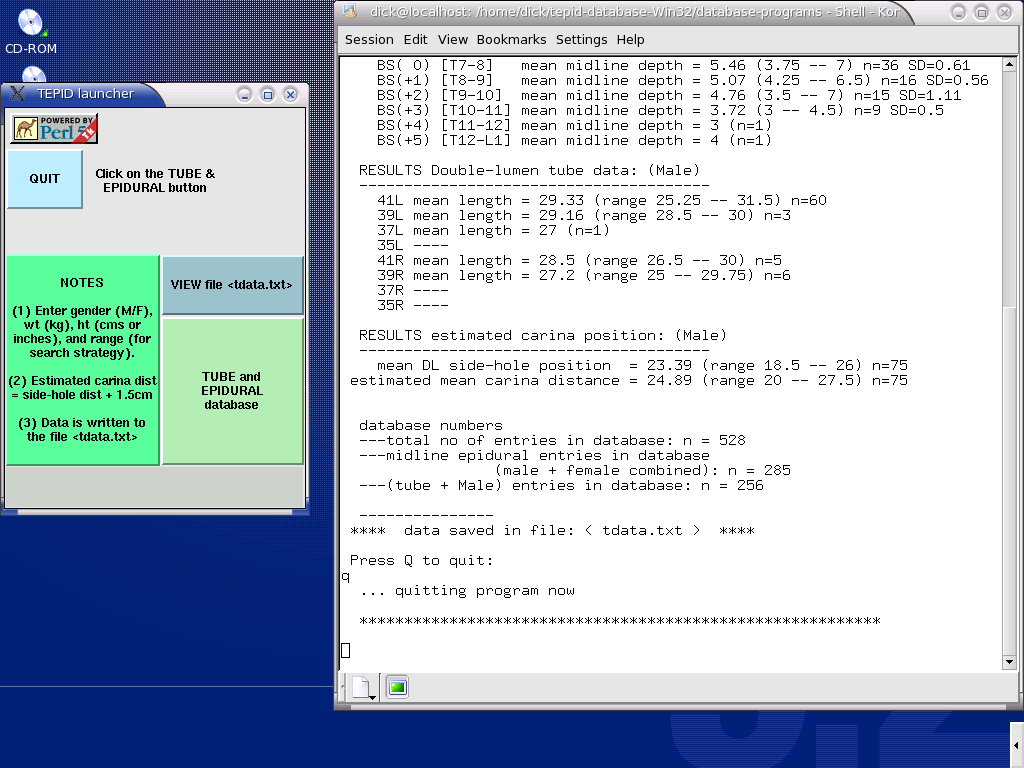Click the X icon in TEPID launcher titlebar
The image size is (1024, 768).
point(16,94)
